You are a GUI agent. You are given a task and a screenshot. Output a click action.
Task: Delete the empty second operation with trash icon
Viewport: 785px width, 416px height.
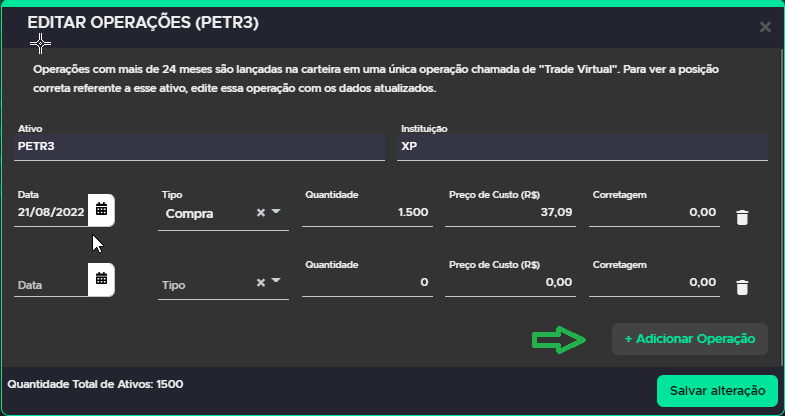click(x=742, y=287)
